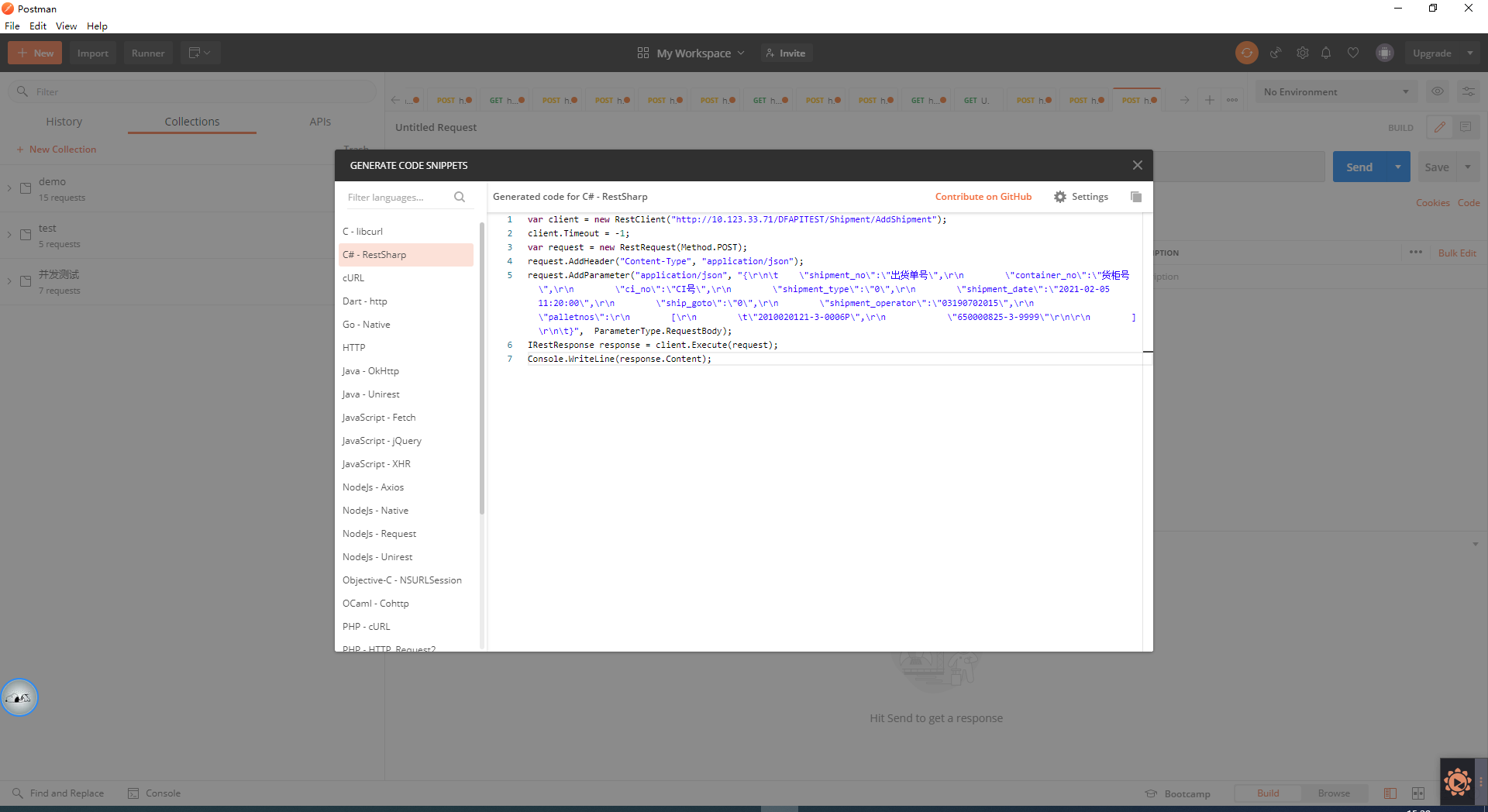Select Java - OkHttp language
Image resolution: width=1488 pixels, height=812 pixels.
(405, 370)
